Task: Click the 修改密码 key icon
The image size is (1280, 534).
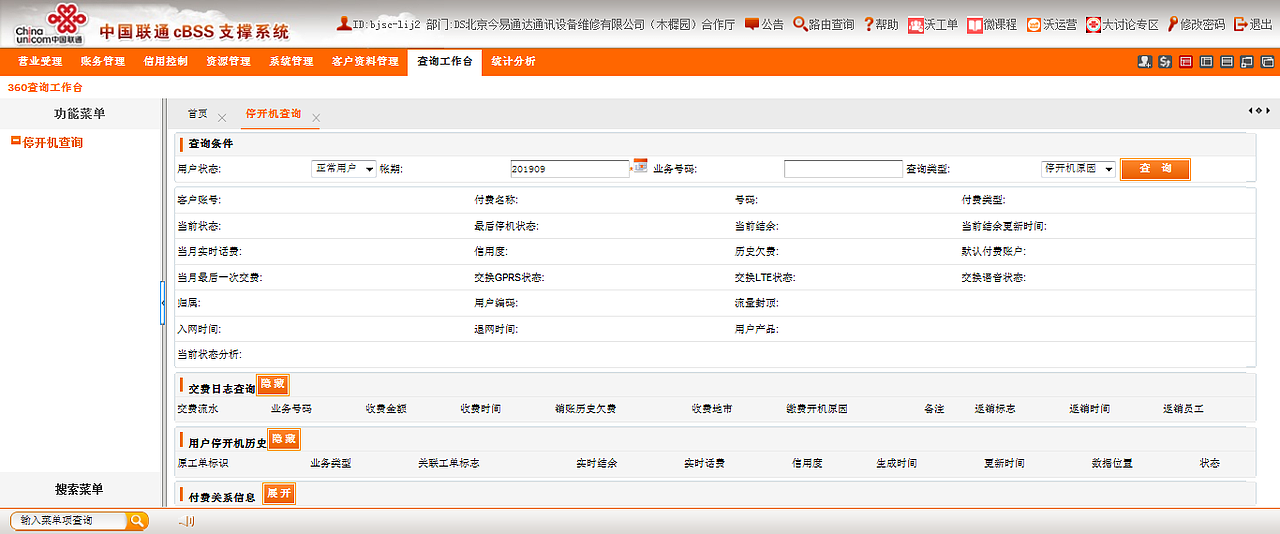Action: click(x=1172, y=24)
